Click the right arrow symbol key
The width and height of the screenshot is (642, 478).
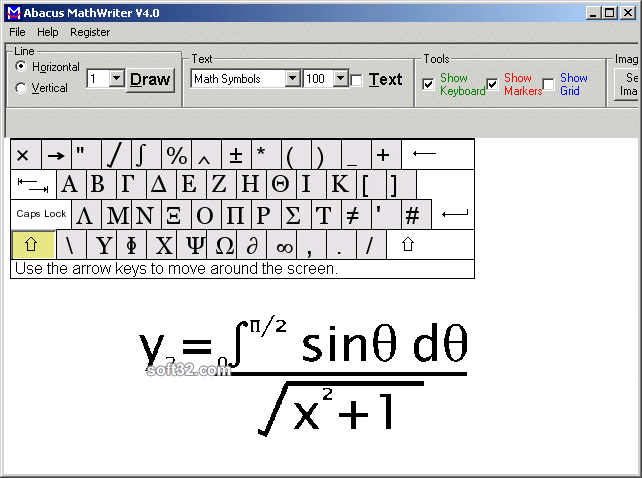point(56,154)
